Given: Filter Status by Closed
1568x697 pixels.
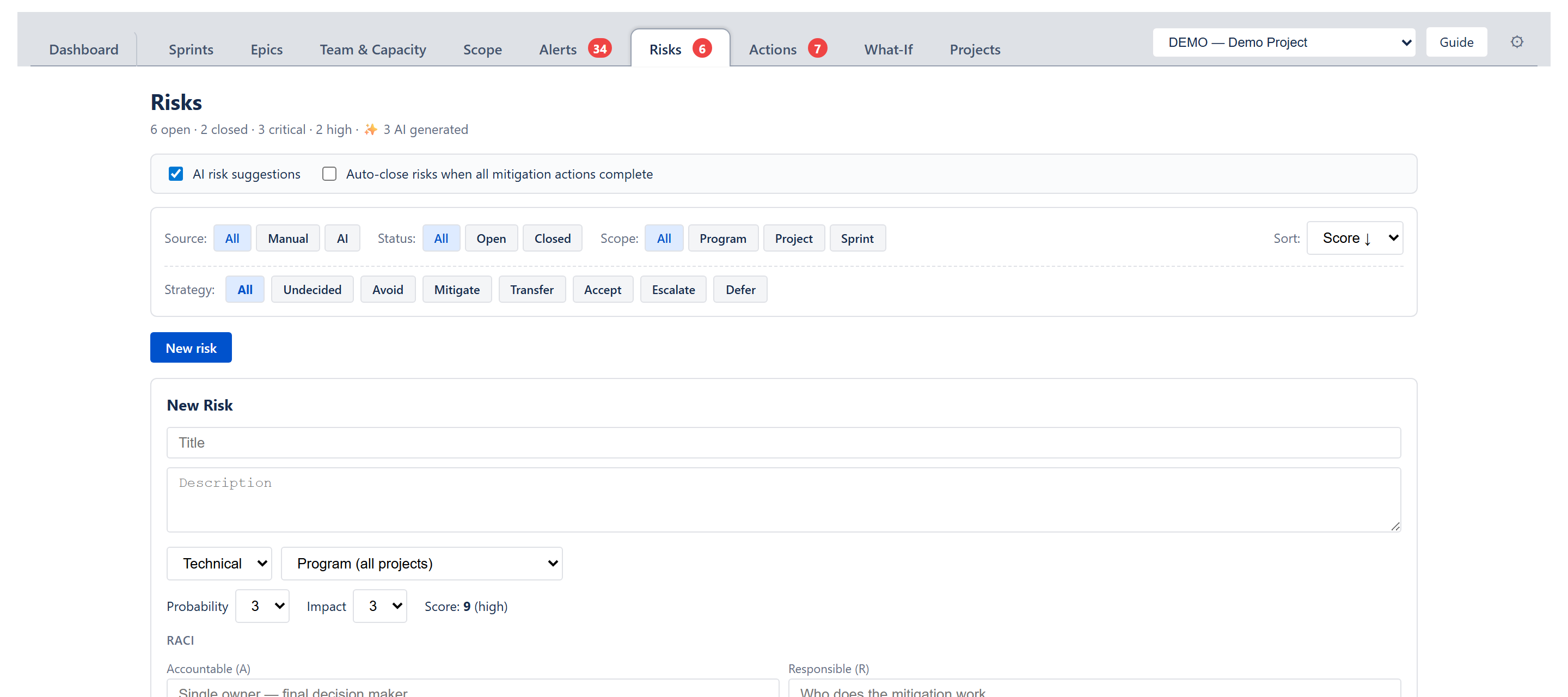Looking at the screenshot, I should click(x=553, y=239).
